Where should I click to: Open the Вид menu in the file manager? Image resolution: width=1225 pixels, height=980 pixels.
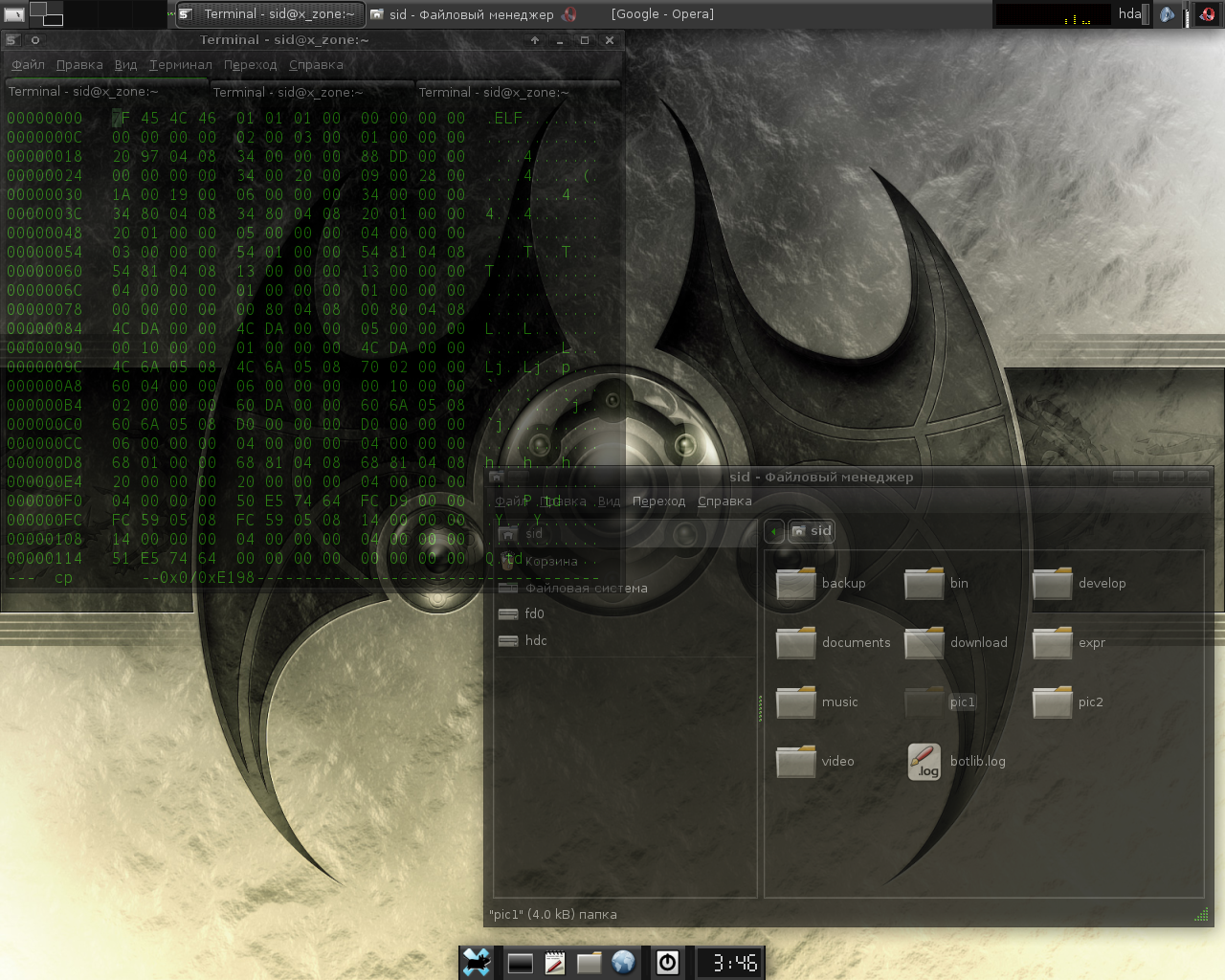pos(609,501)
